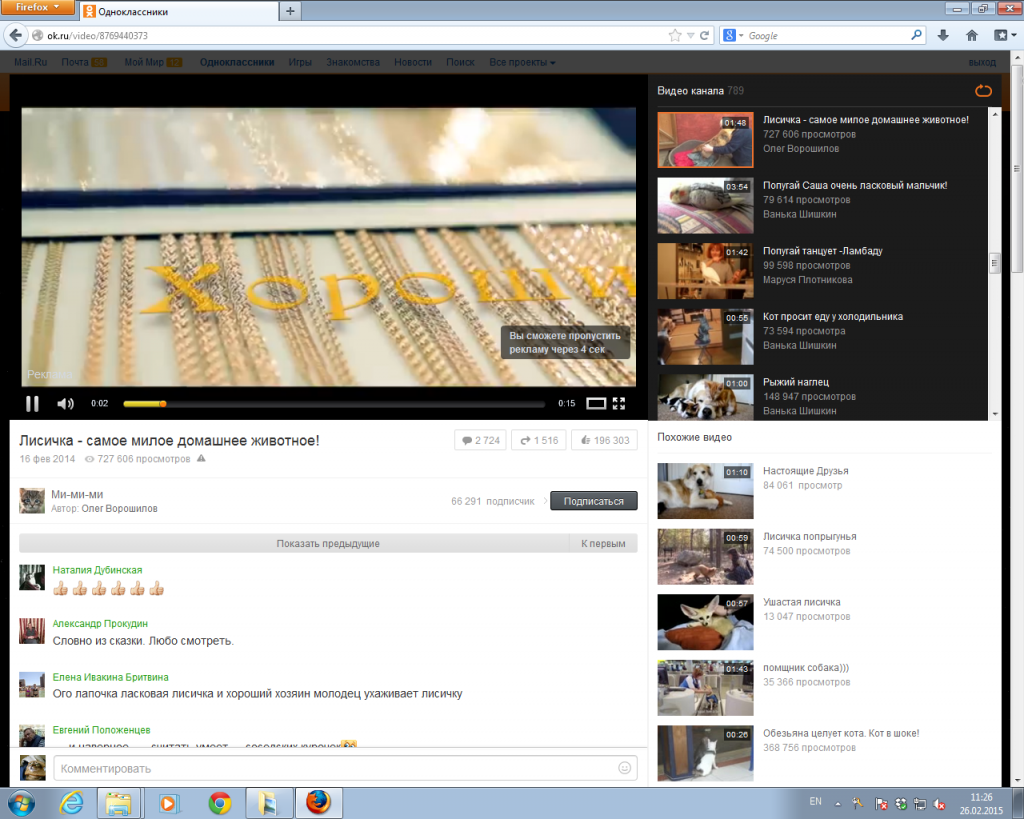Open Знакомства in top navigation
Screen dimensions: 1024x819
pos(353,62)
